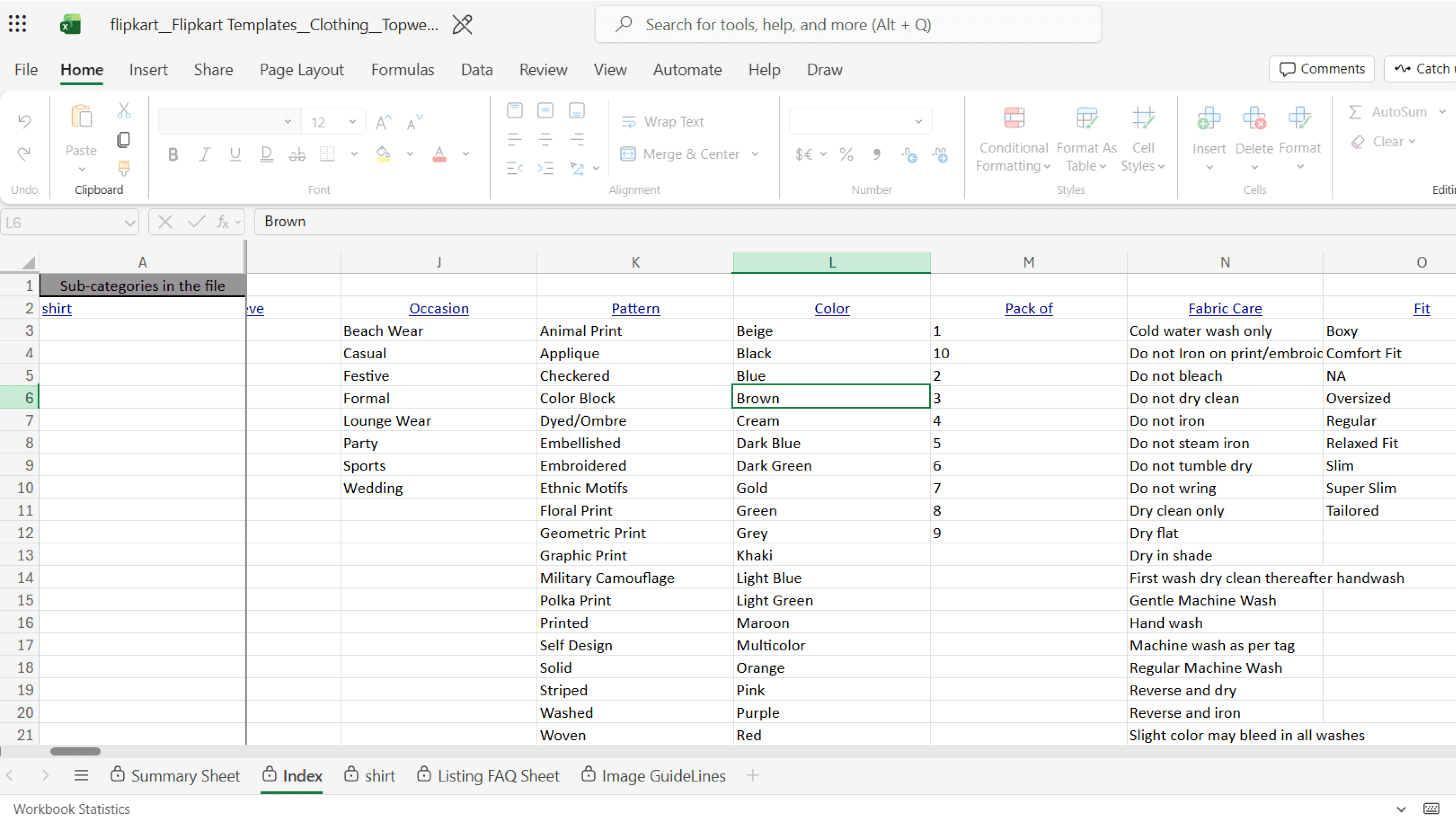Image resolution: width=1456 pixels, height=819 pixels.
Task: Click the Format Painter icon
Action: [x=123, y=168]
